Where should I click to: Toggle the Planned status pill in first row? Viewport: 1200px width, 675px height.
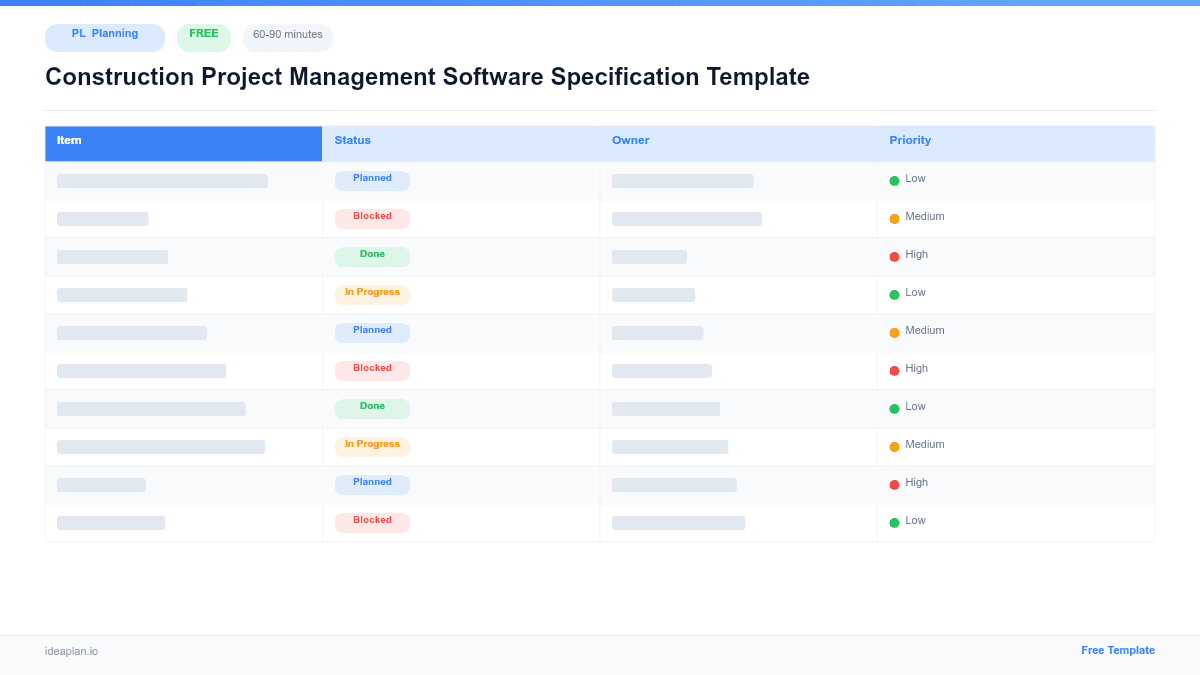tap(372, 180)
